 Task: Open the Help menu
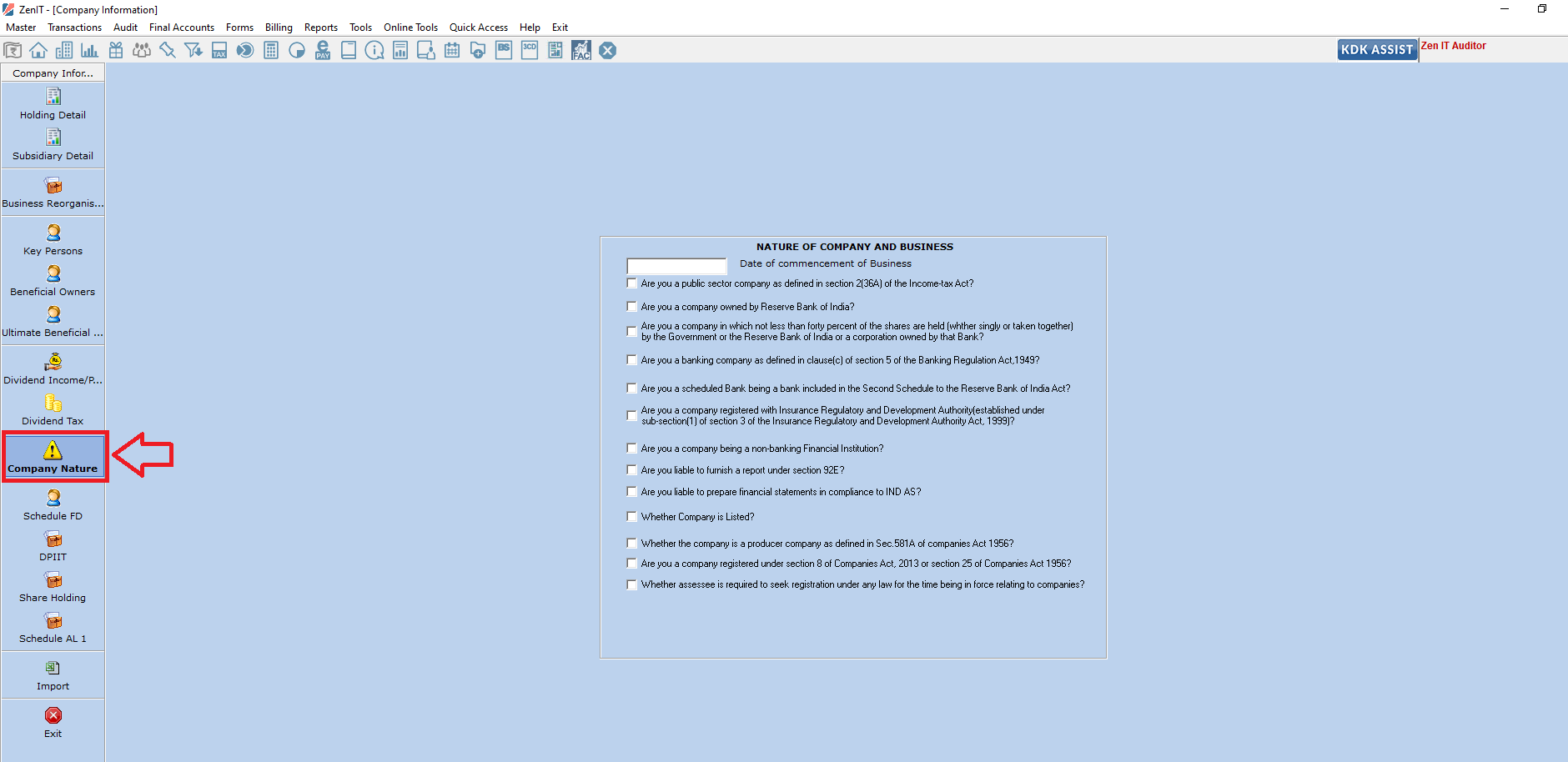[530, 28]
